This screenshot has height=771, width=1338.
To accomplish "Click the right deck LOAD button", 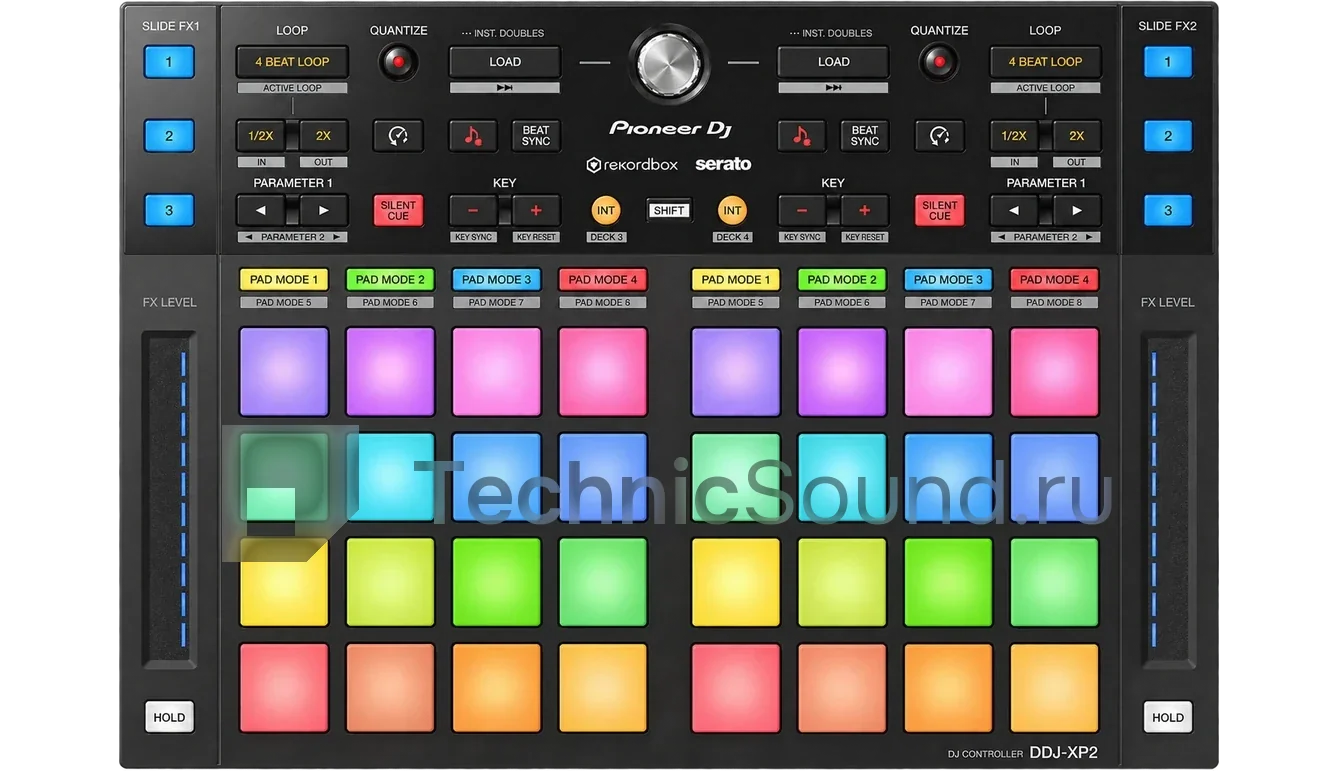I will tap(833, 62).
